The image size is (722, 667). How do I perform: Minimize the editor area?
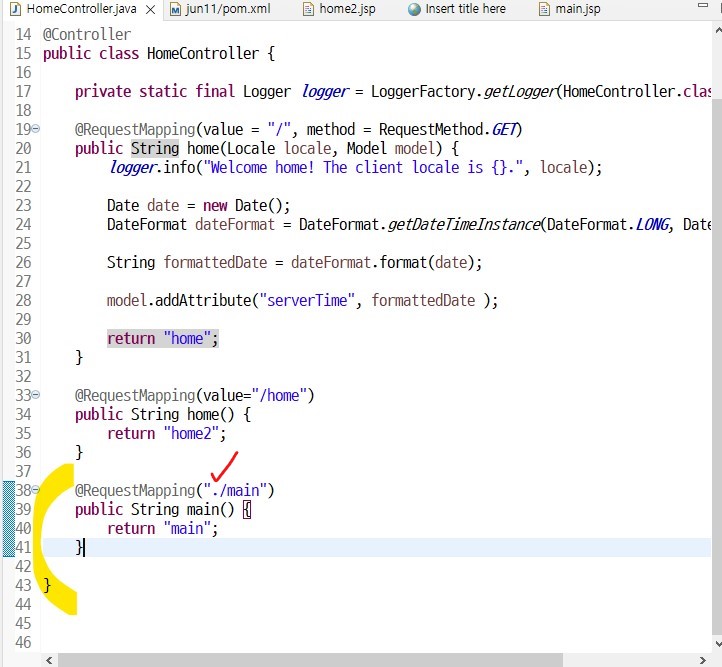703,6
